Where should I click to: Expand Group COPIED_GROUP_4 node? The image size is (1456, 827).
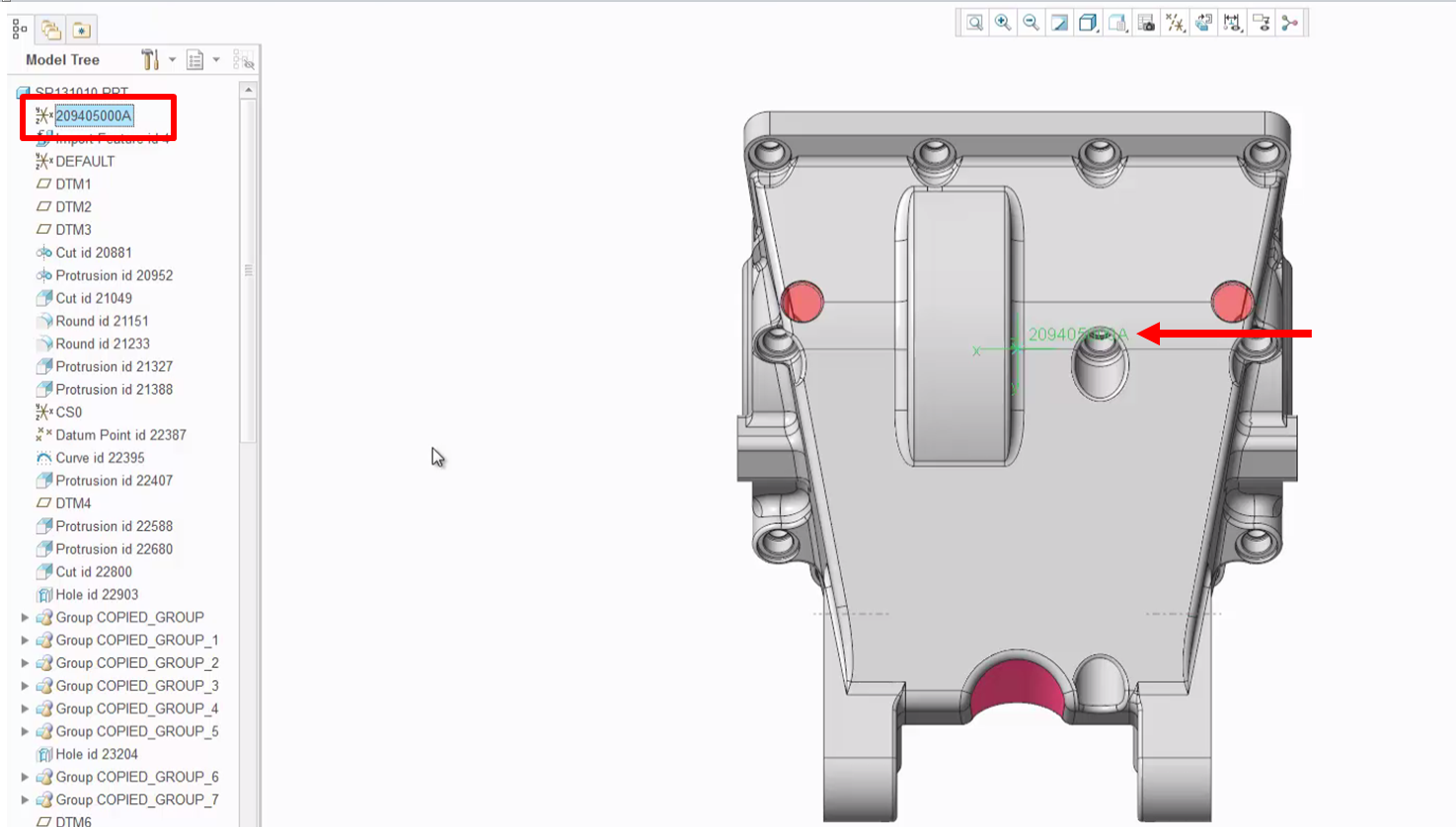coord(25,709)
